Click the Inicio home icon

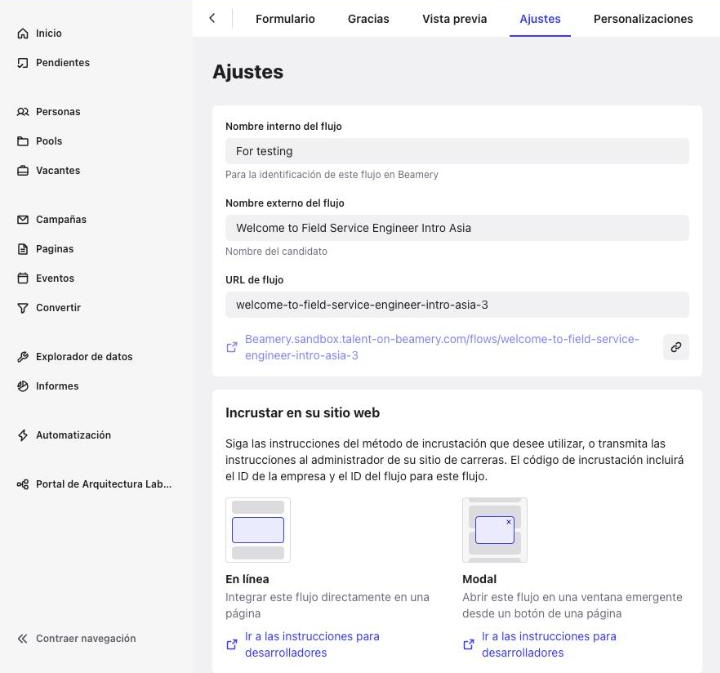click(22, 34)
